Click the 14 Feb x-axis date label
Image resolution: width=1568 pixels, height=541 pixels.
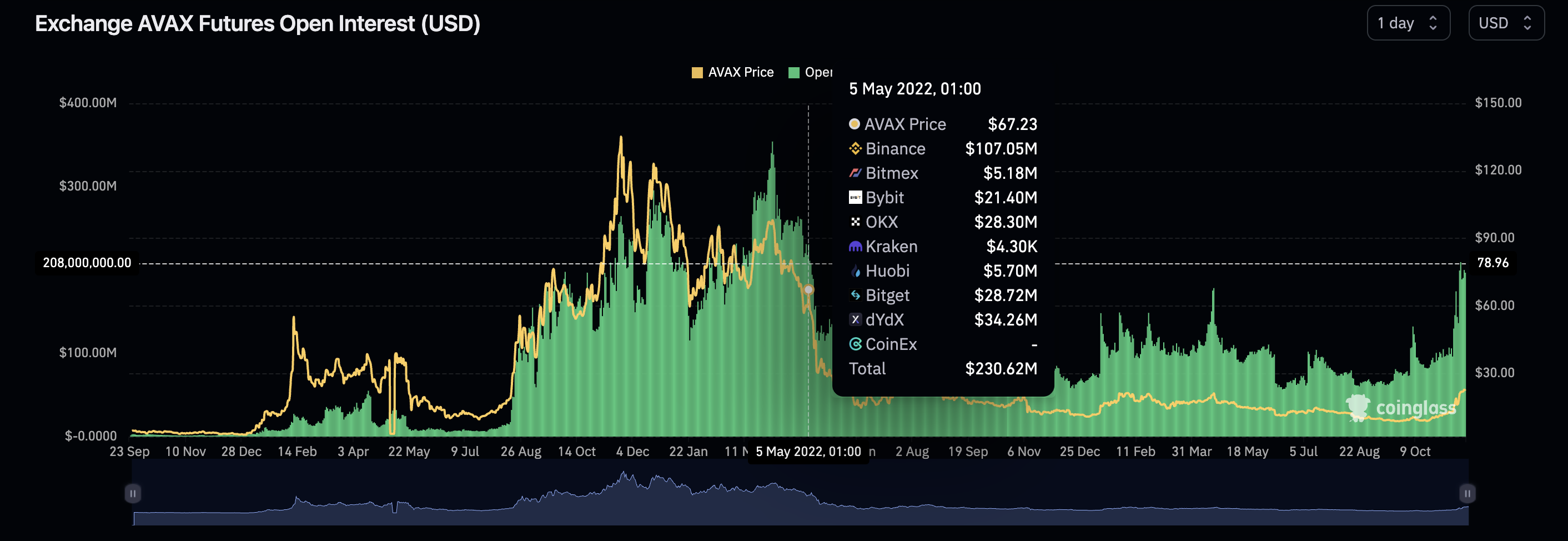pyautogui.click(x=297, y=452)
